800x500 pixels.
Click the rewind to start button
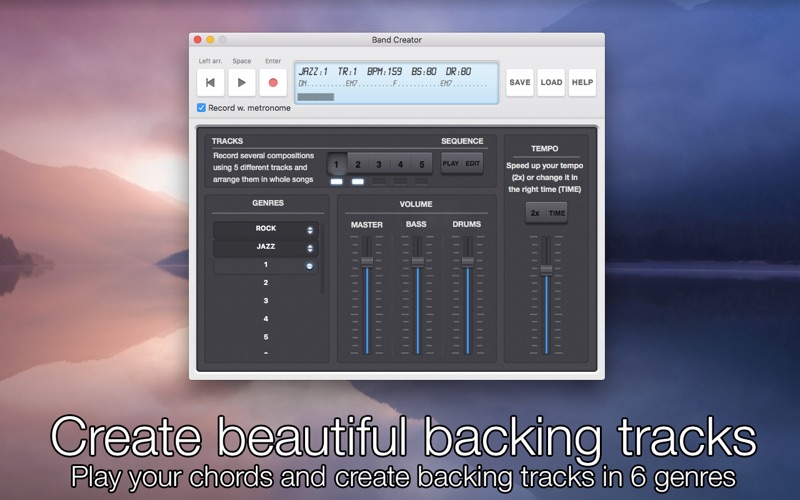click(x=210, y=83)
